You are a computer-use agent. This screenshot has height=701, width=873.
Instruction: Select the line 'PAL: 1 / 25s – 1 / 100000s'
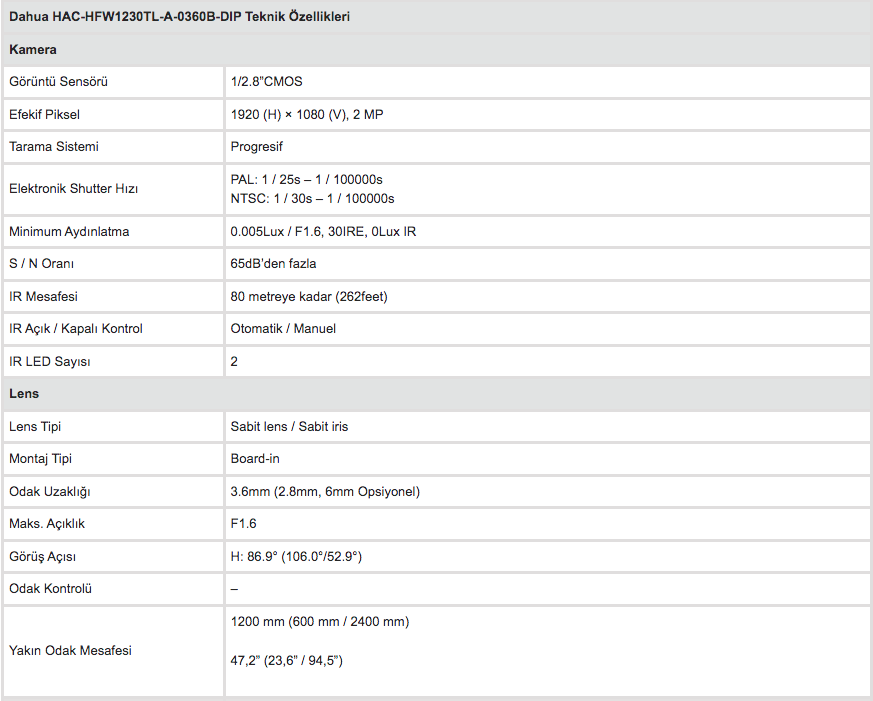(x=307, y=180)
